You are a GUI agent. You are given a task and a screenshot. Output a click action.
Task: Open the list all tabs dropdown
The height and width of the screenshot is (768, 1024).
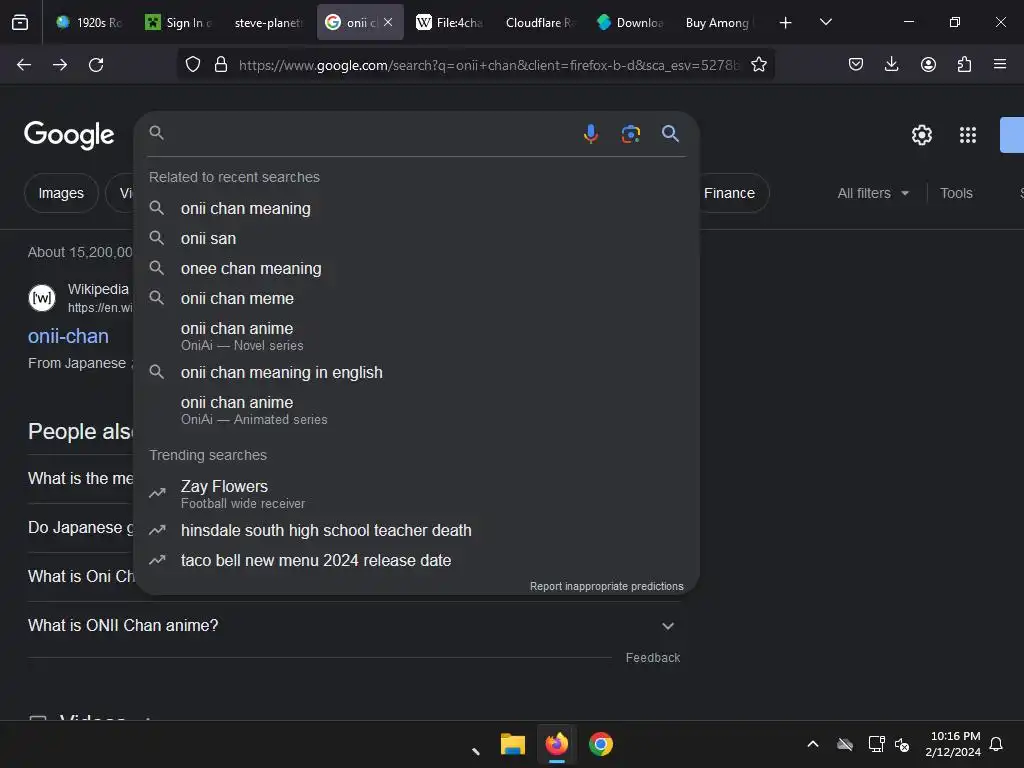[x=825, y=22]
